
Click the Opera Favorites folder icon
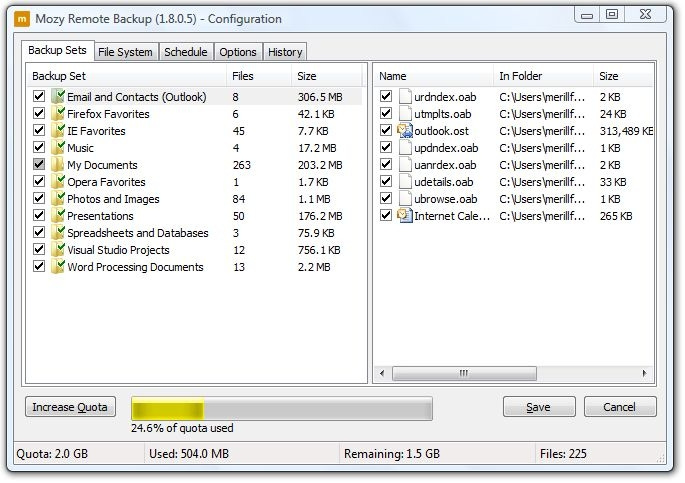(x=58, y=182)
